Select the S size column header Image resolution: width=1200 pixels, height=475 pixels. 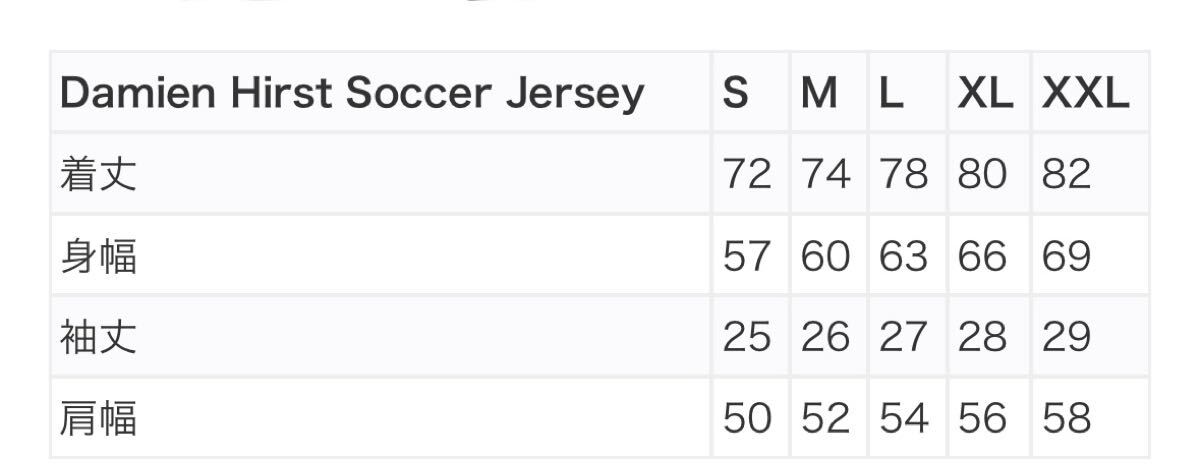click(x=736, y=94)
